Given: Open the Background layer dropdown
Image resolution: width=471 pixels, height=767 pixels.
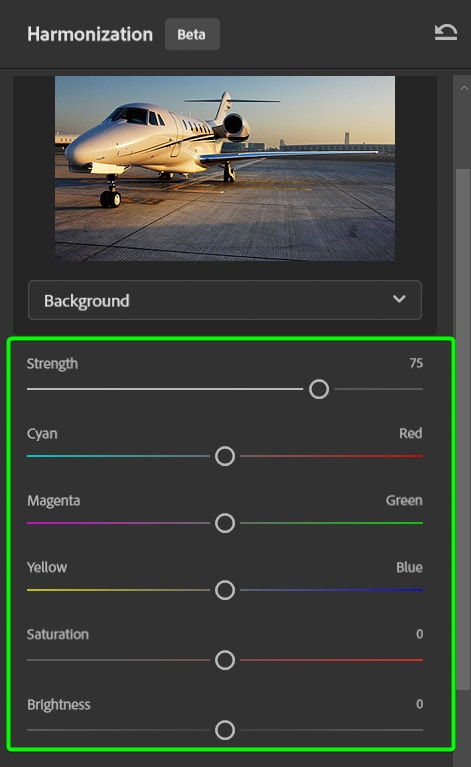Looking at the screenshot, I should coord(224,300).
